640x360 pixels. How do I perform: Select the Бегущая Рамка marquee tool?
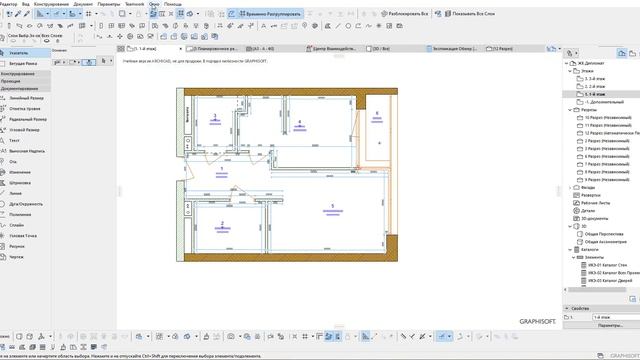tap(24, 64)
